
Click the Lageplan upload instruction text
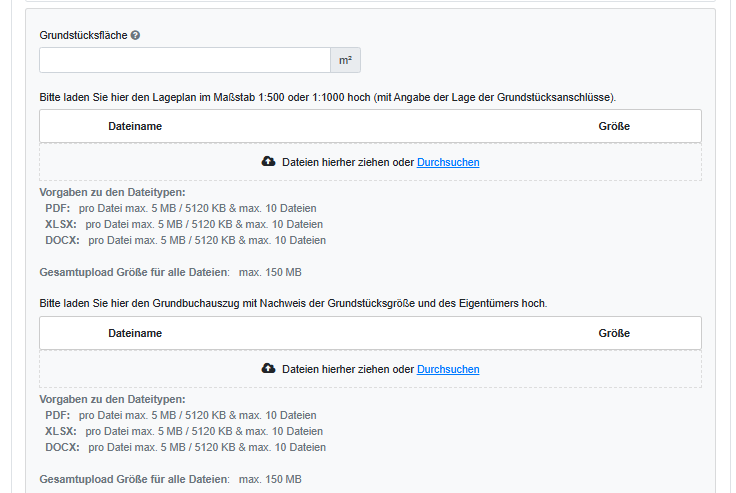pos(327,97)
